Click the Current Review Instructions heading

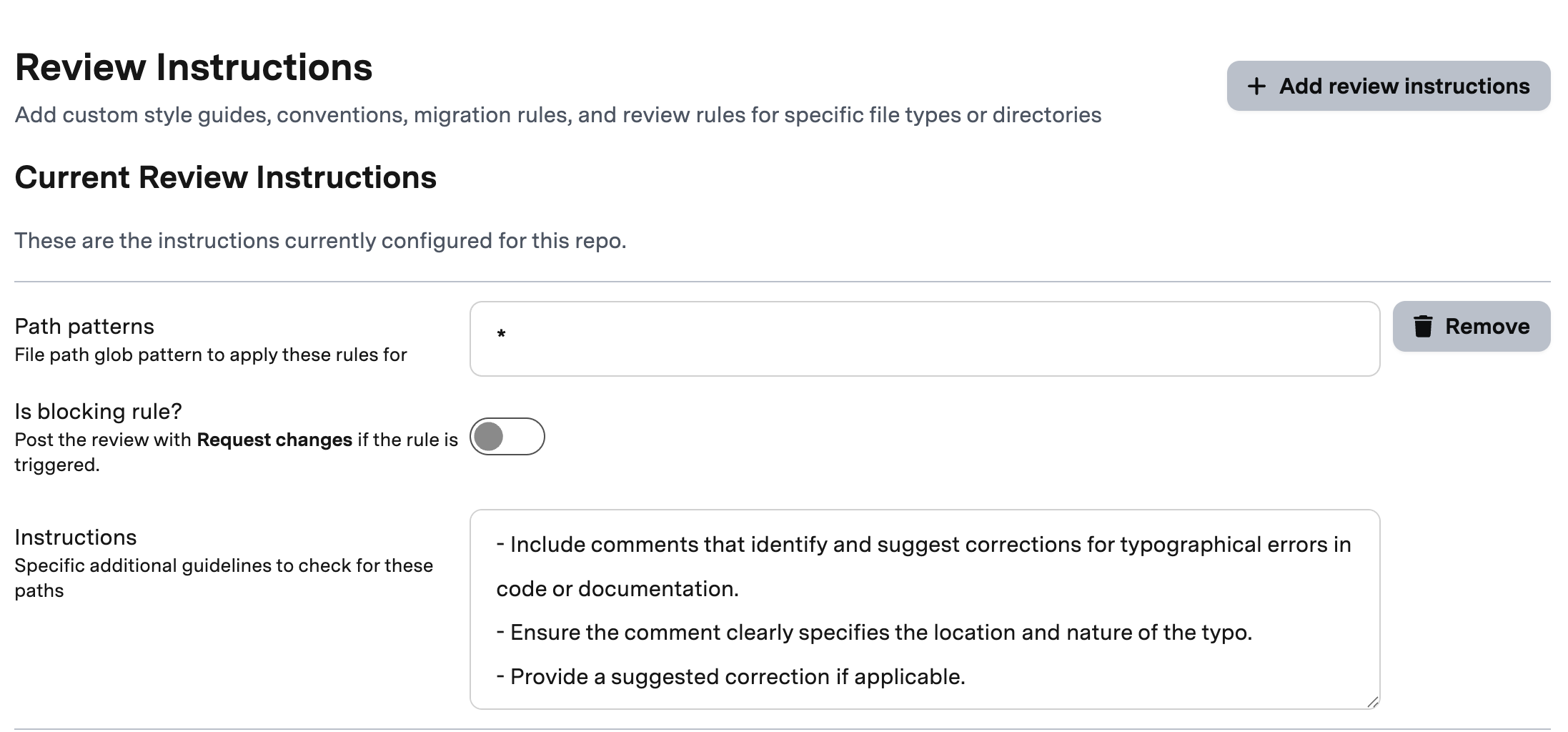pyautogui.click(x=226, y=177)
